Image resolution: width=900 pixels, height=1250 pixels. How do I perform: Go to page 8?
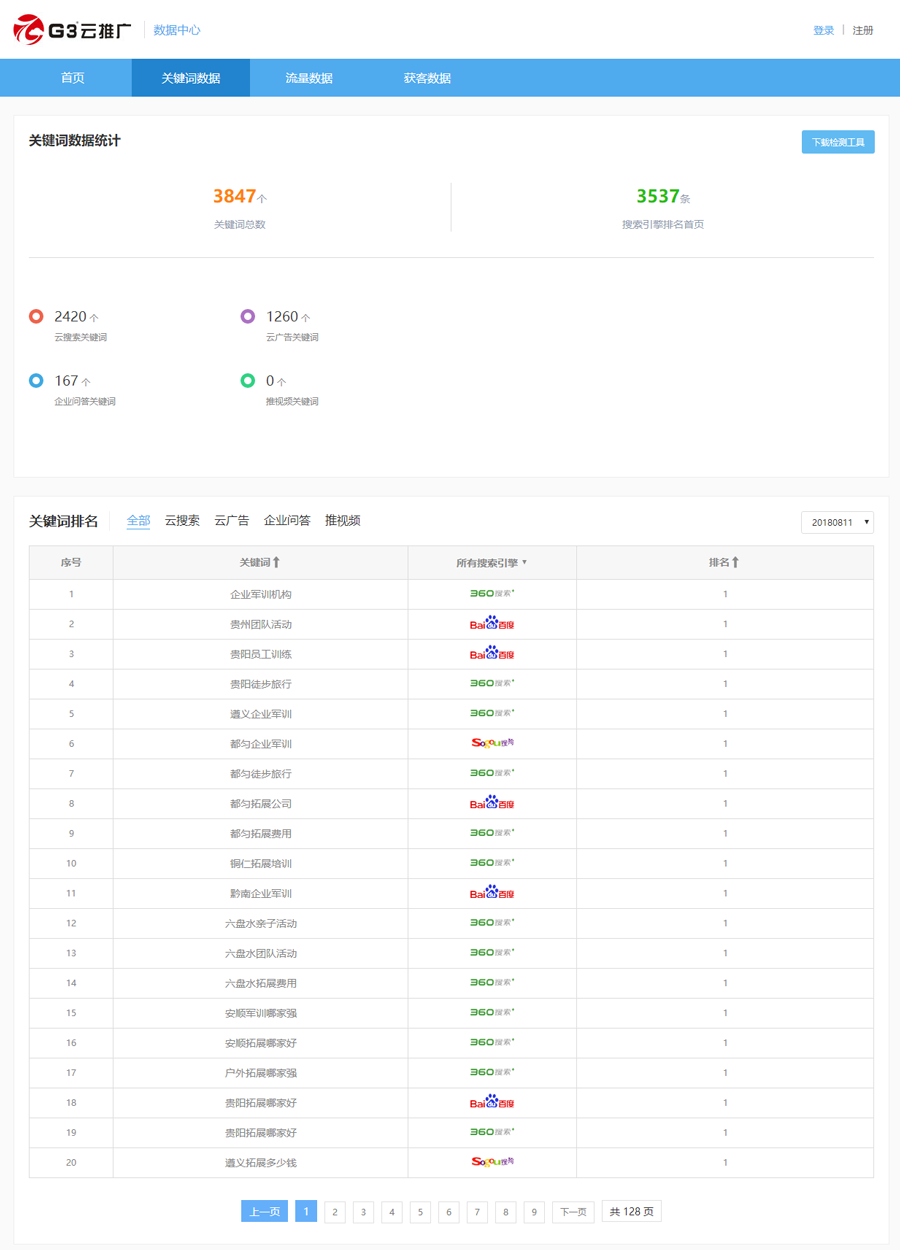[506, 1212]
